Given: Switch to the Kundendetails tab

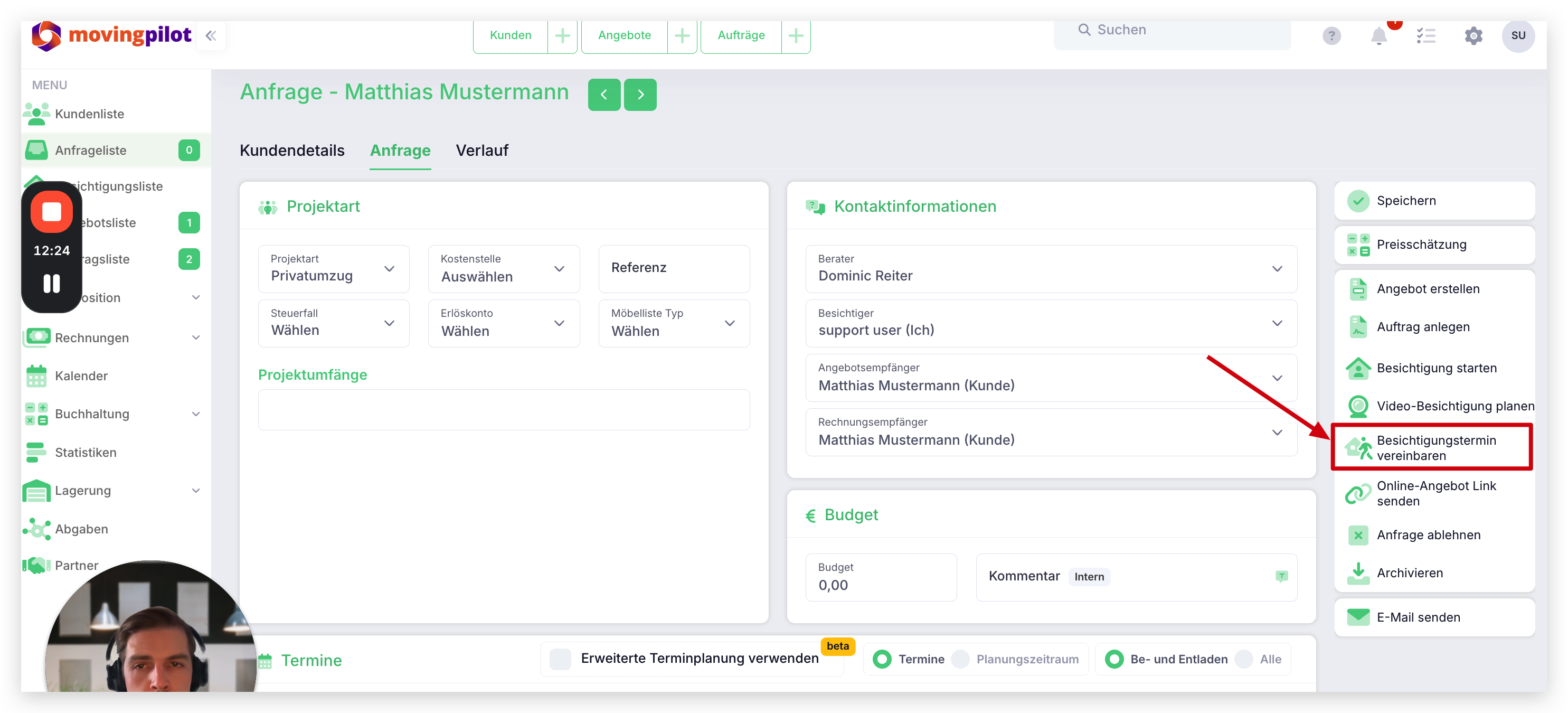Looking at the screenshot, I should tap(291, 151).
